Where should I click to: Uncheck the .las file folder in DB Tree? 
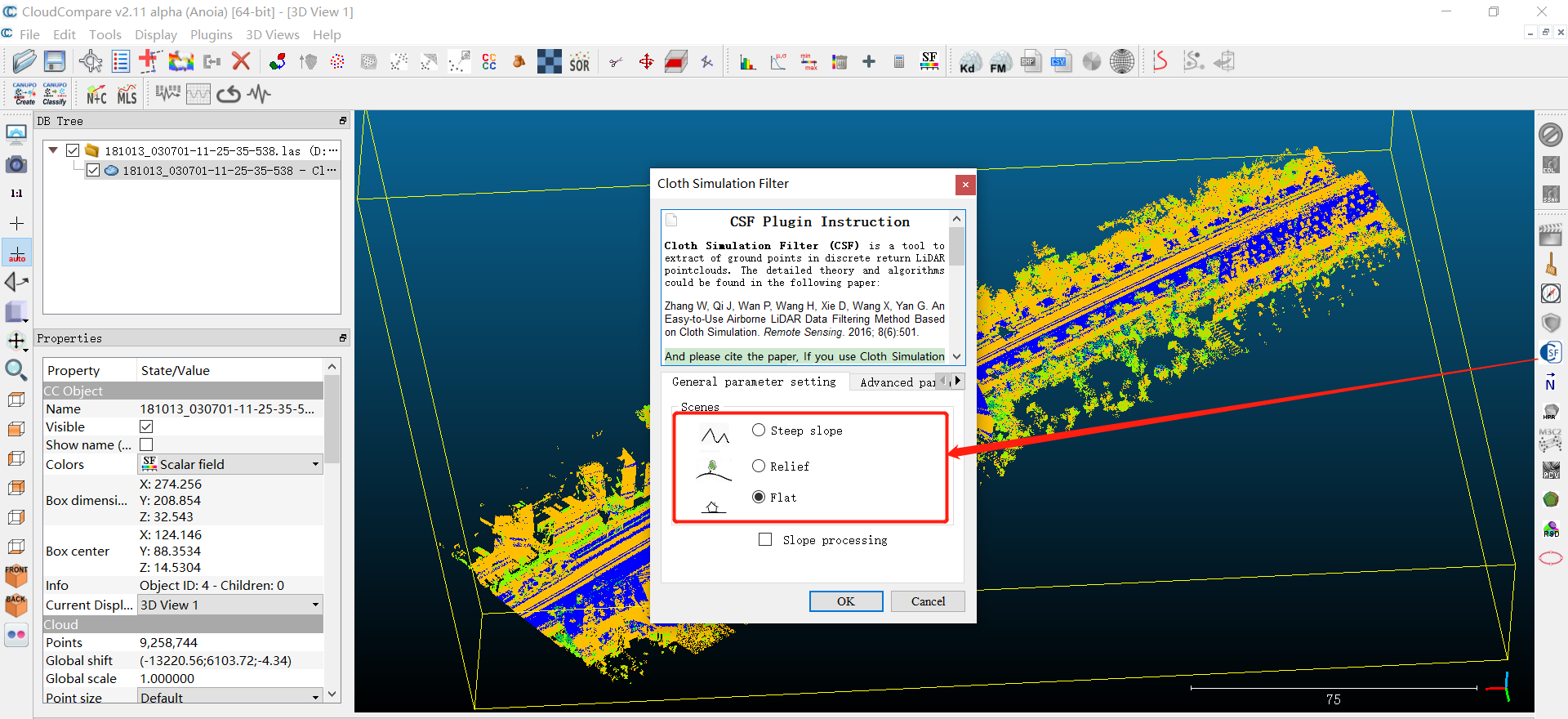click(73, 150)
